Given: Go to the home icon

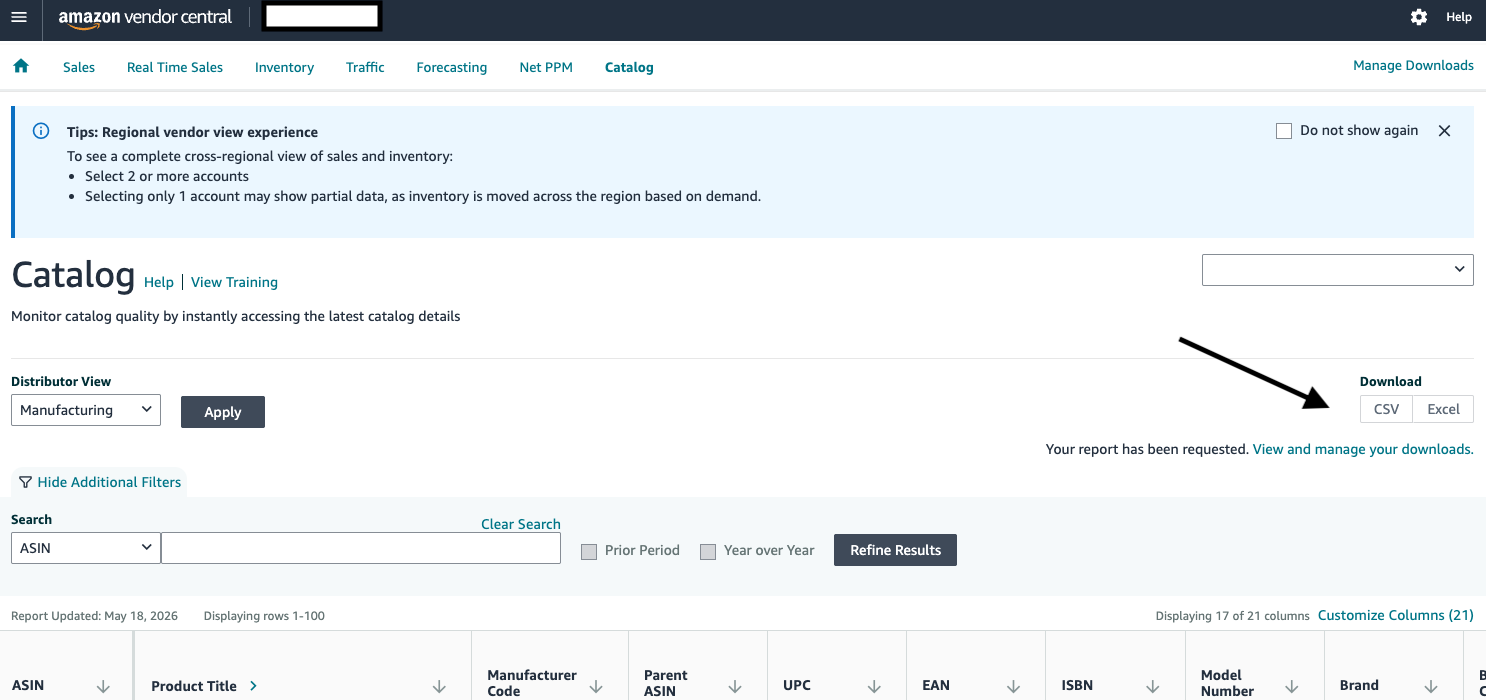Looking at the screenshot, I should pyautogui.click(x=21, y=66).
